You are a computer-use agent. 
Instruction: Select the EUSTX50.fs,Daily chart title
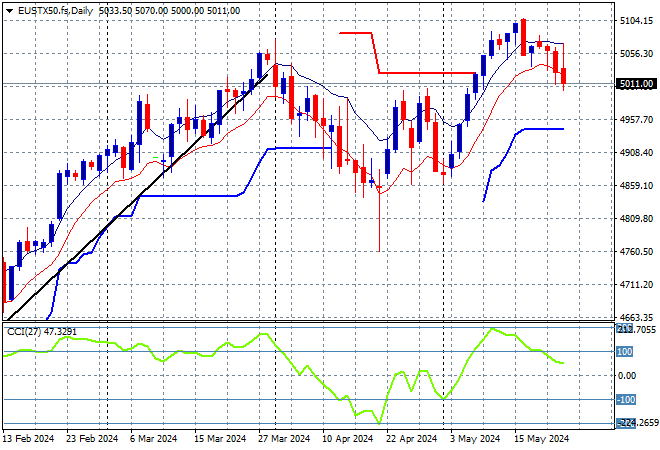(55, 11)
